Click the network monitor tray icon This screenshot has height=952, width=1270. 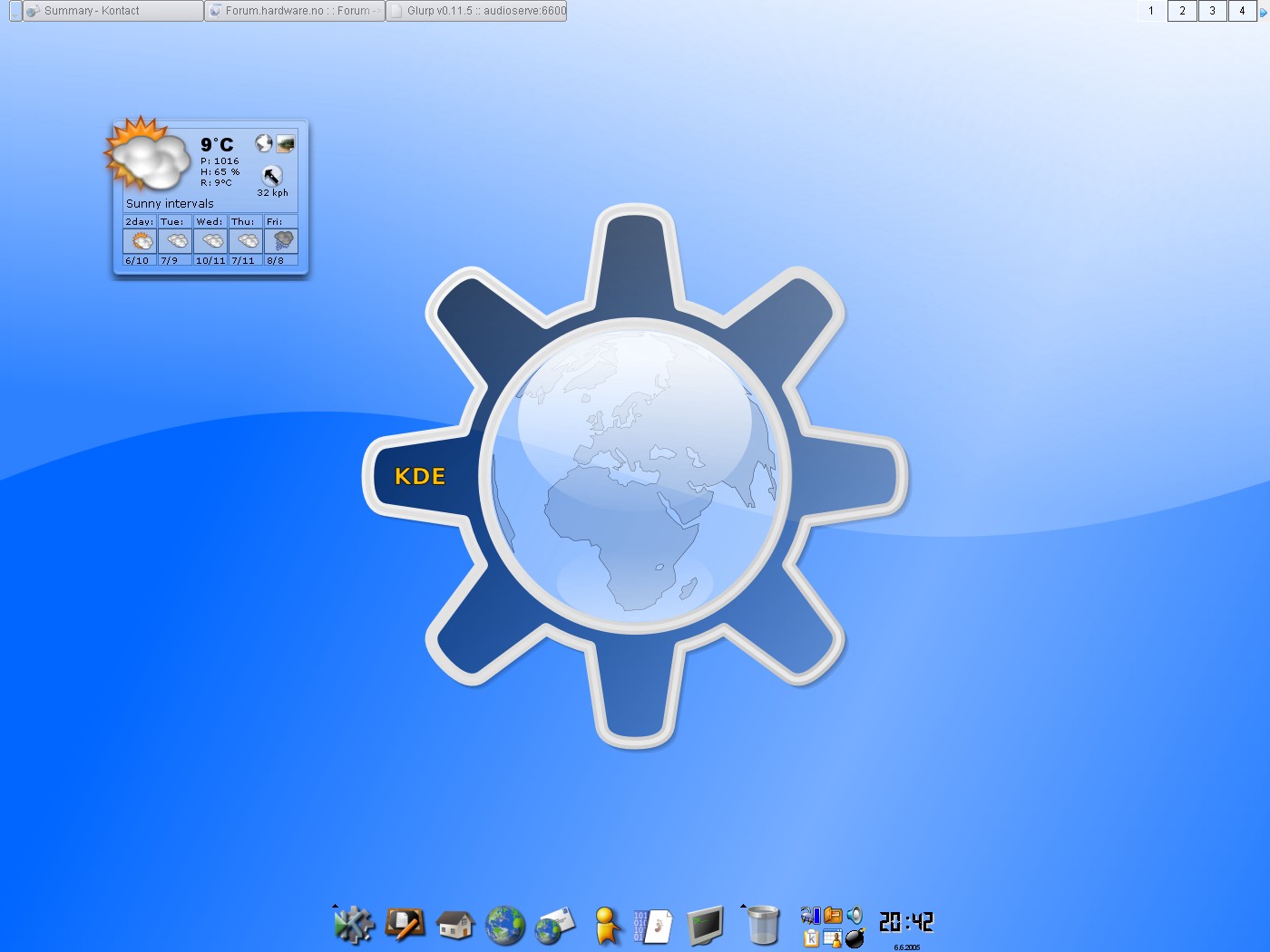(x=811, y=916)
